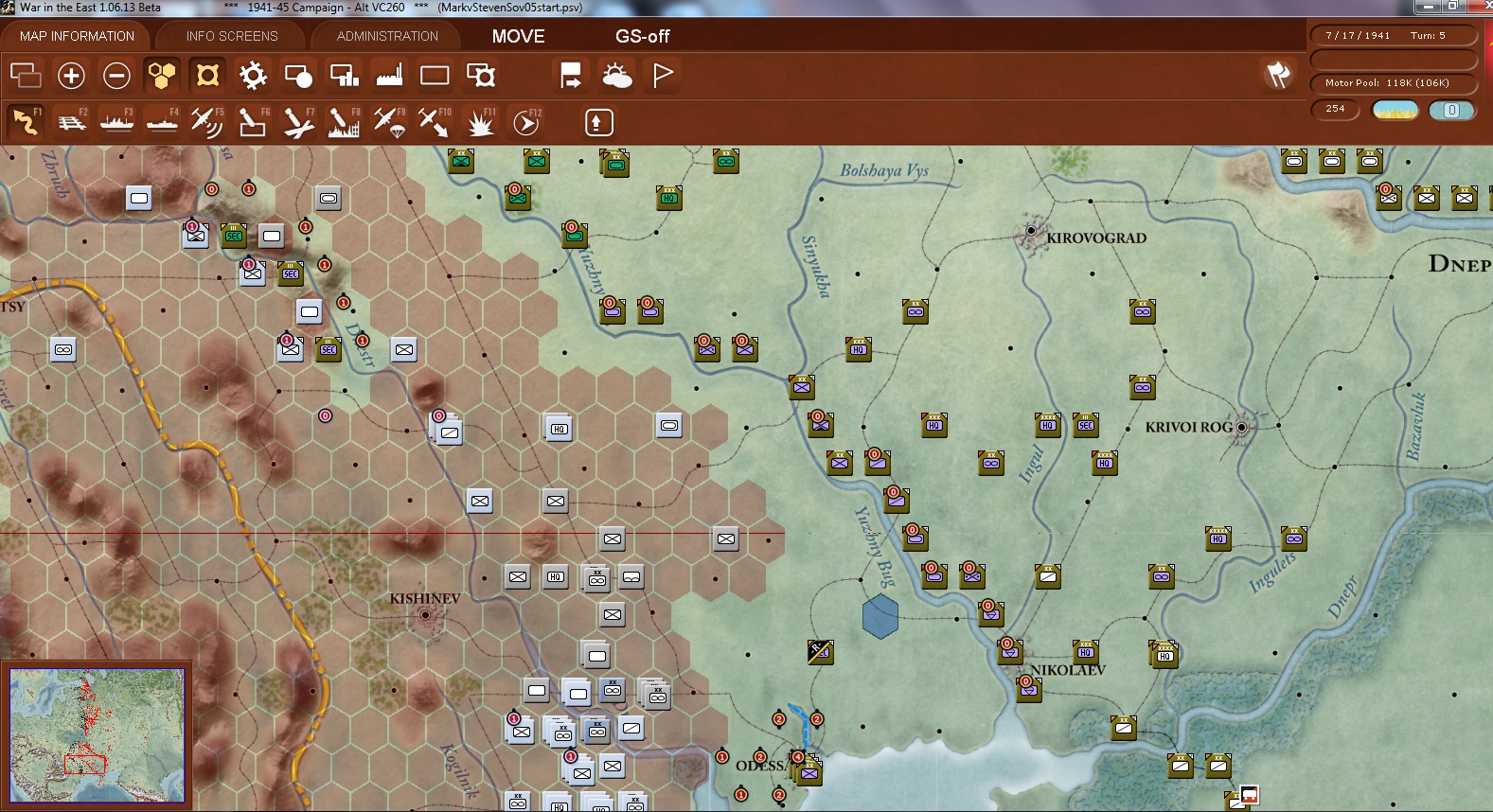This screenshot has width=1493, height=812.
Task: Select the F5 air recon icon
Action: (x=207, y=122)
